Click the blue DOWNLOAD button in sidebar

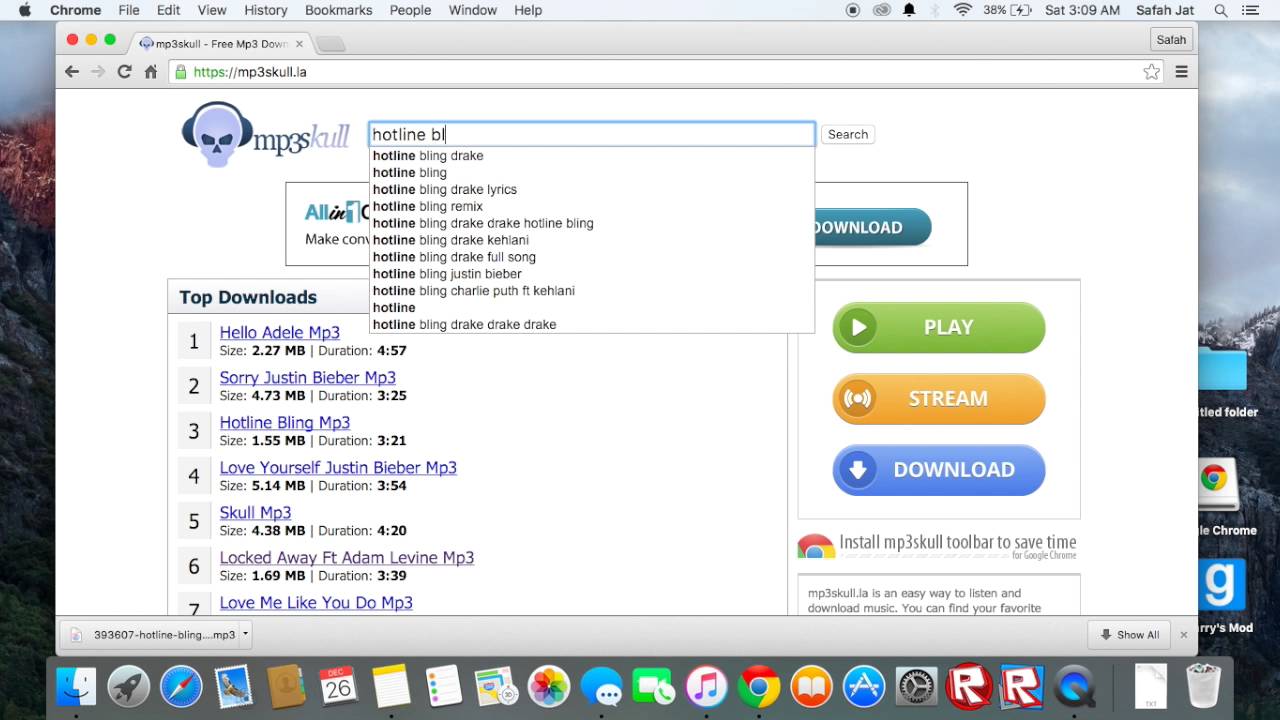[x=939, y=469]
